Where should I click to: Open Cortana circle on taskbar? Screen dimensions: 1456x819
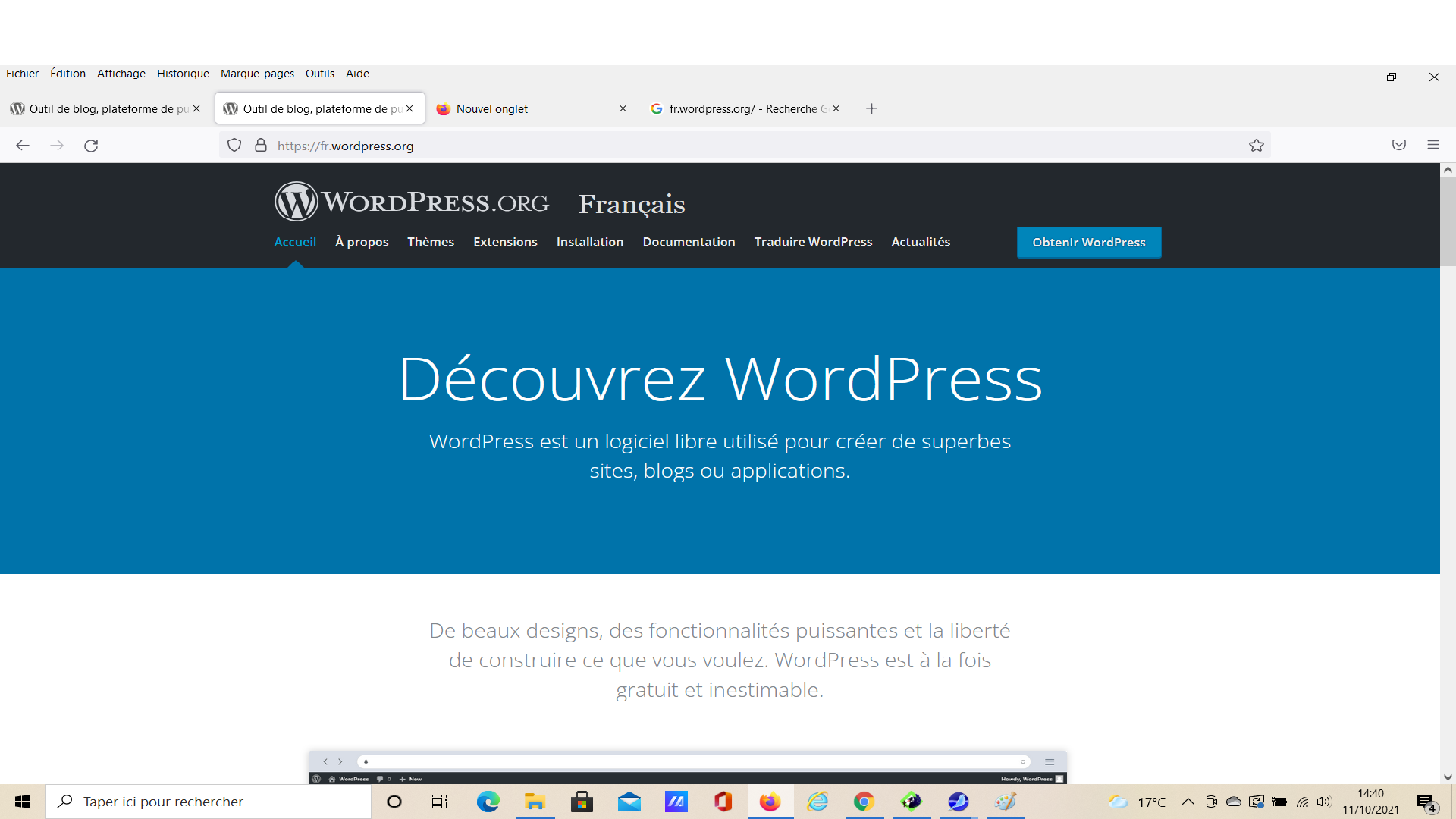(x=394, y=802)
